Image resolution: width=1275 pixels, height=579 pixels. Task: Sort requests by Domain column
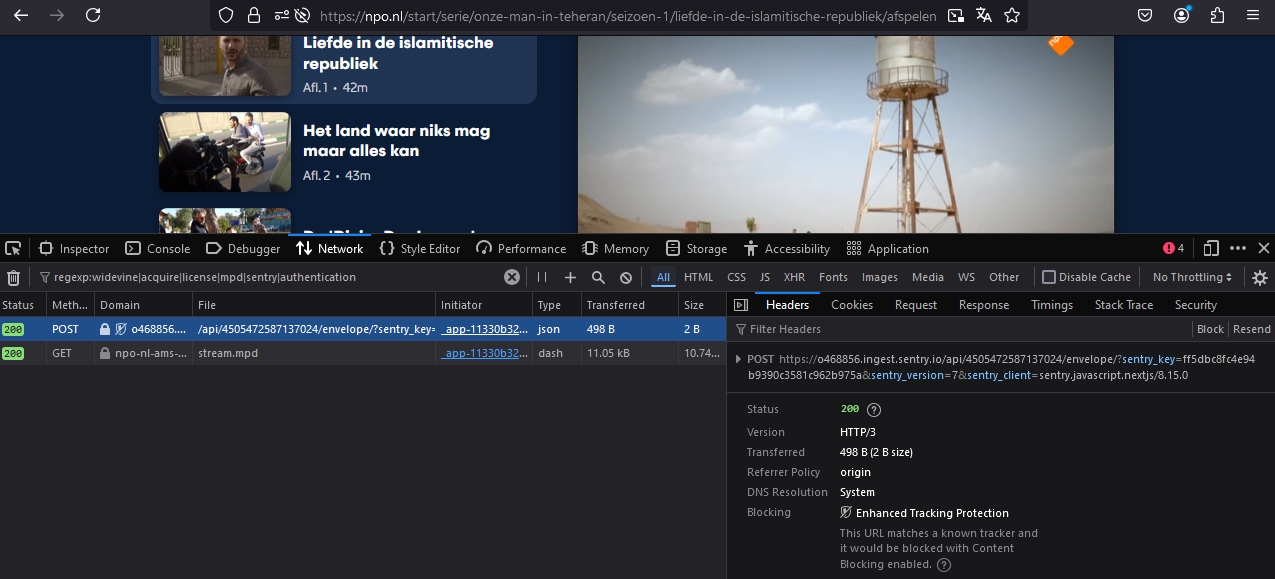(143, 305)
